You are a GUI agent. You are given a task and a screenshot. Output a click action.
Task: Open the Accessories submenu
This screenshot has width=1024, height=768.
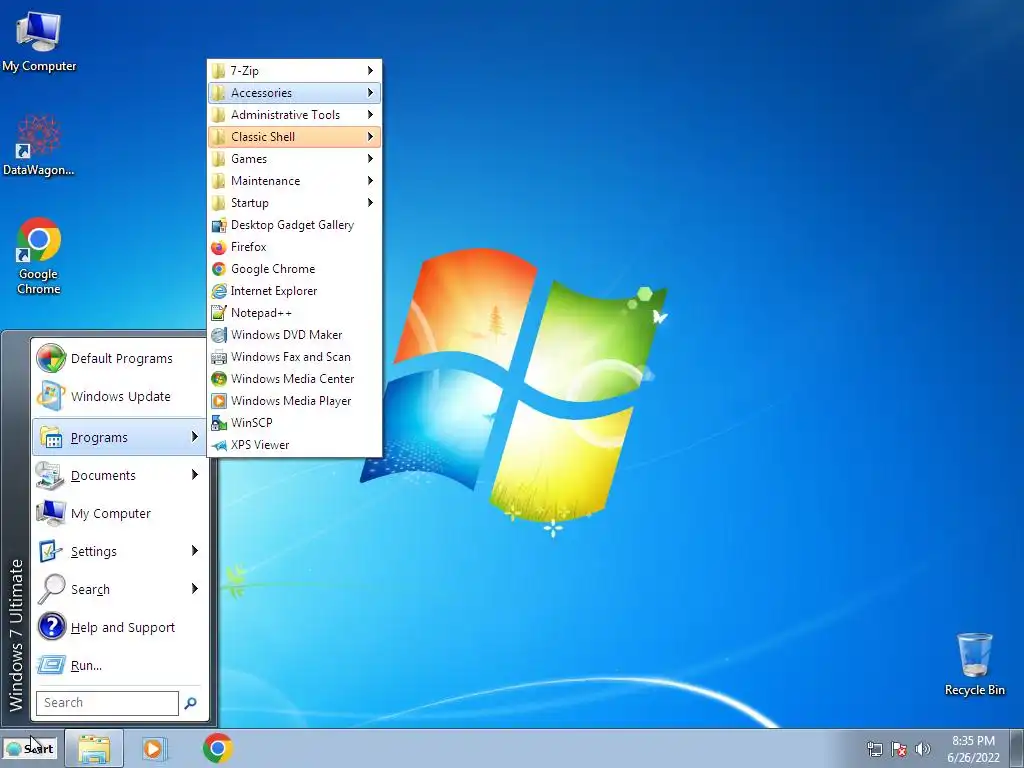[295, 93]
